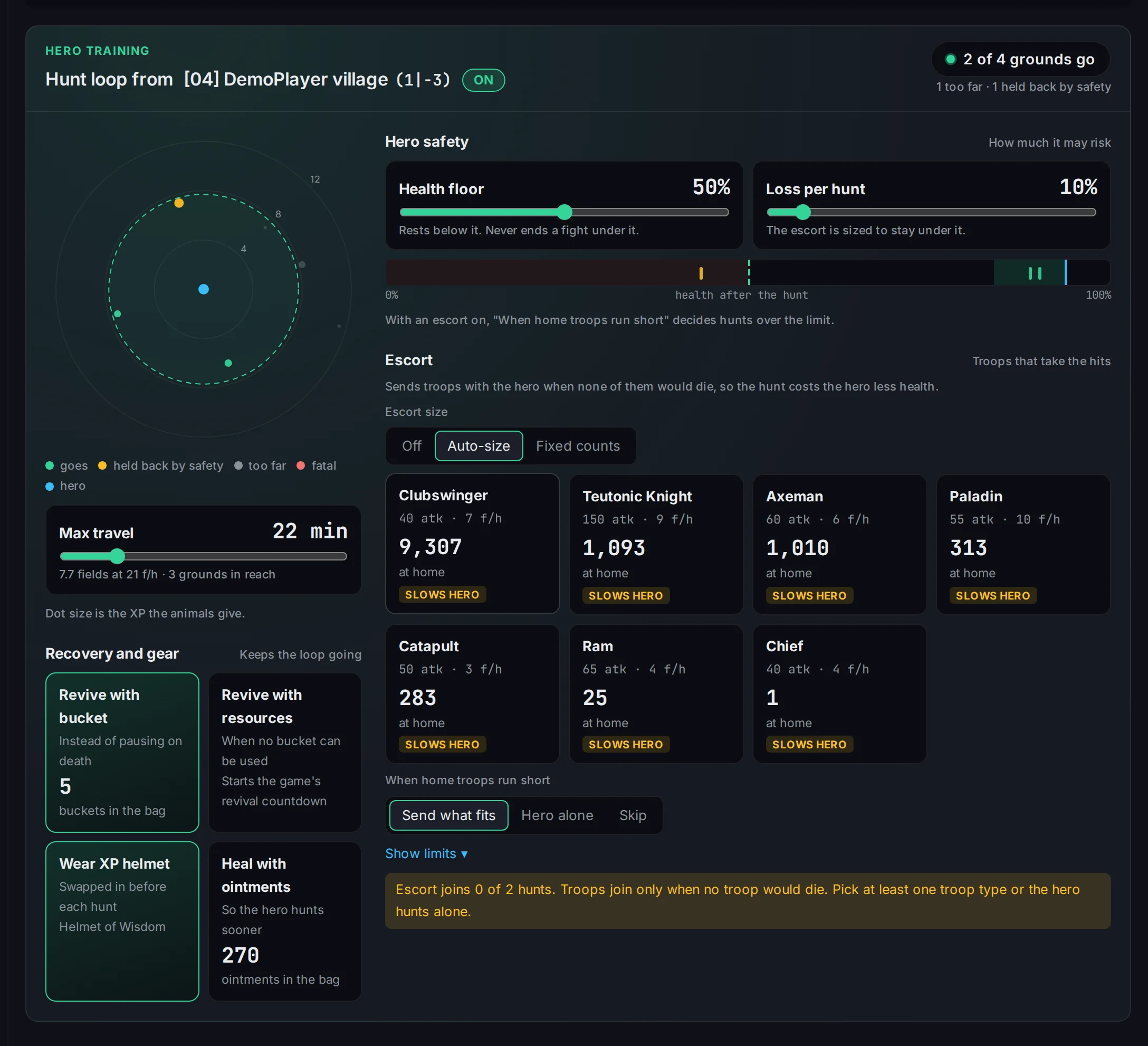
Task: Toggle Wear XP helmet option
Action: (x=122, y=921)
